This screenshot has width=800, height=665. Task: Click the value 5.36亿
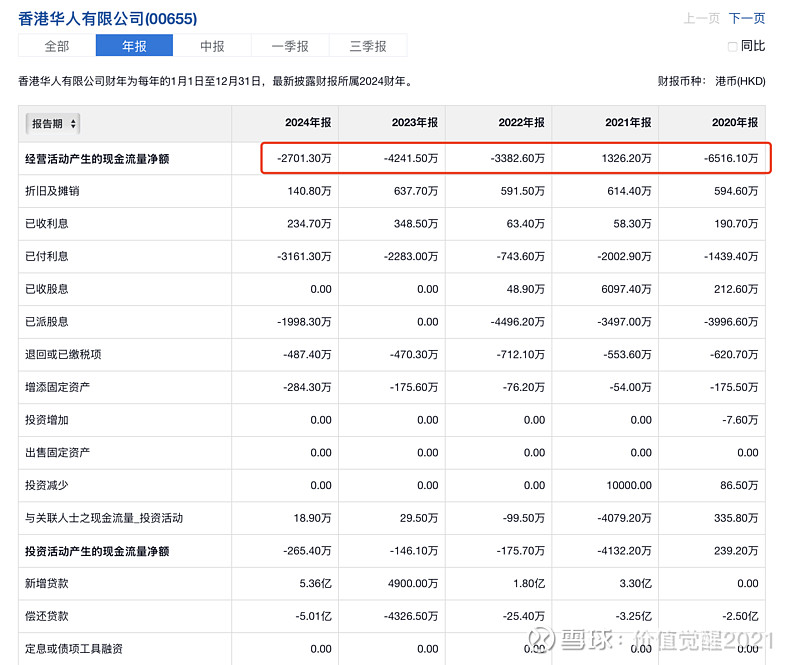[315, 583]
